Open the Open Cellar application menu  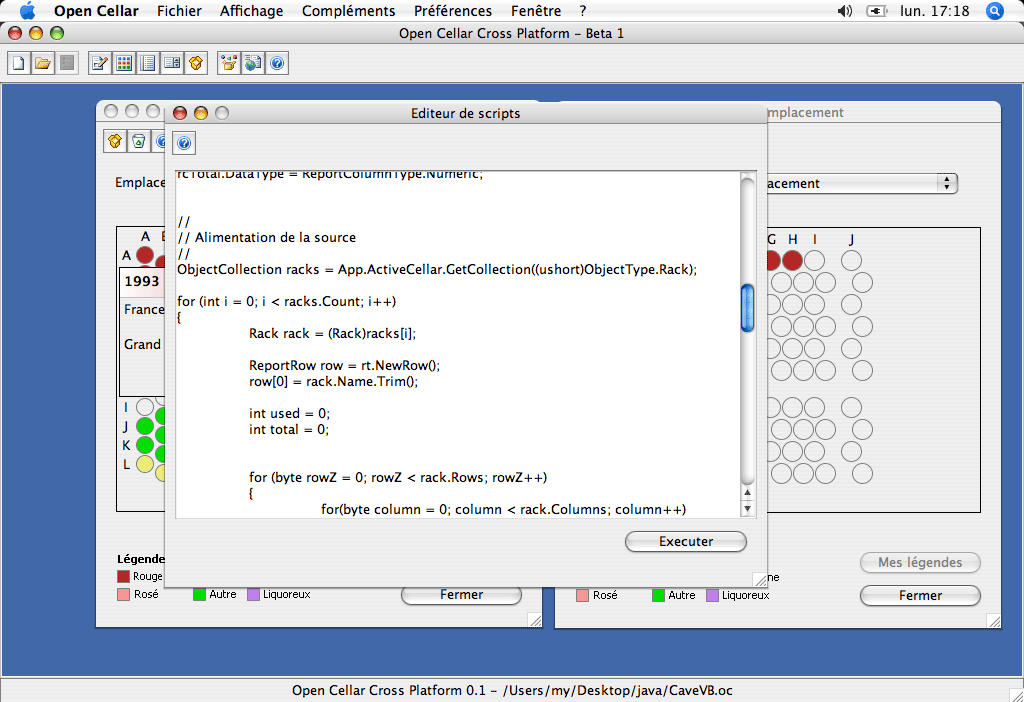(x=96, y=11)
